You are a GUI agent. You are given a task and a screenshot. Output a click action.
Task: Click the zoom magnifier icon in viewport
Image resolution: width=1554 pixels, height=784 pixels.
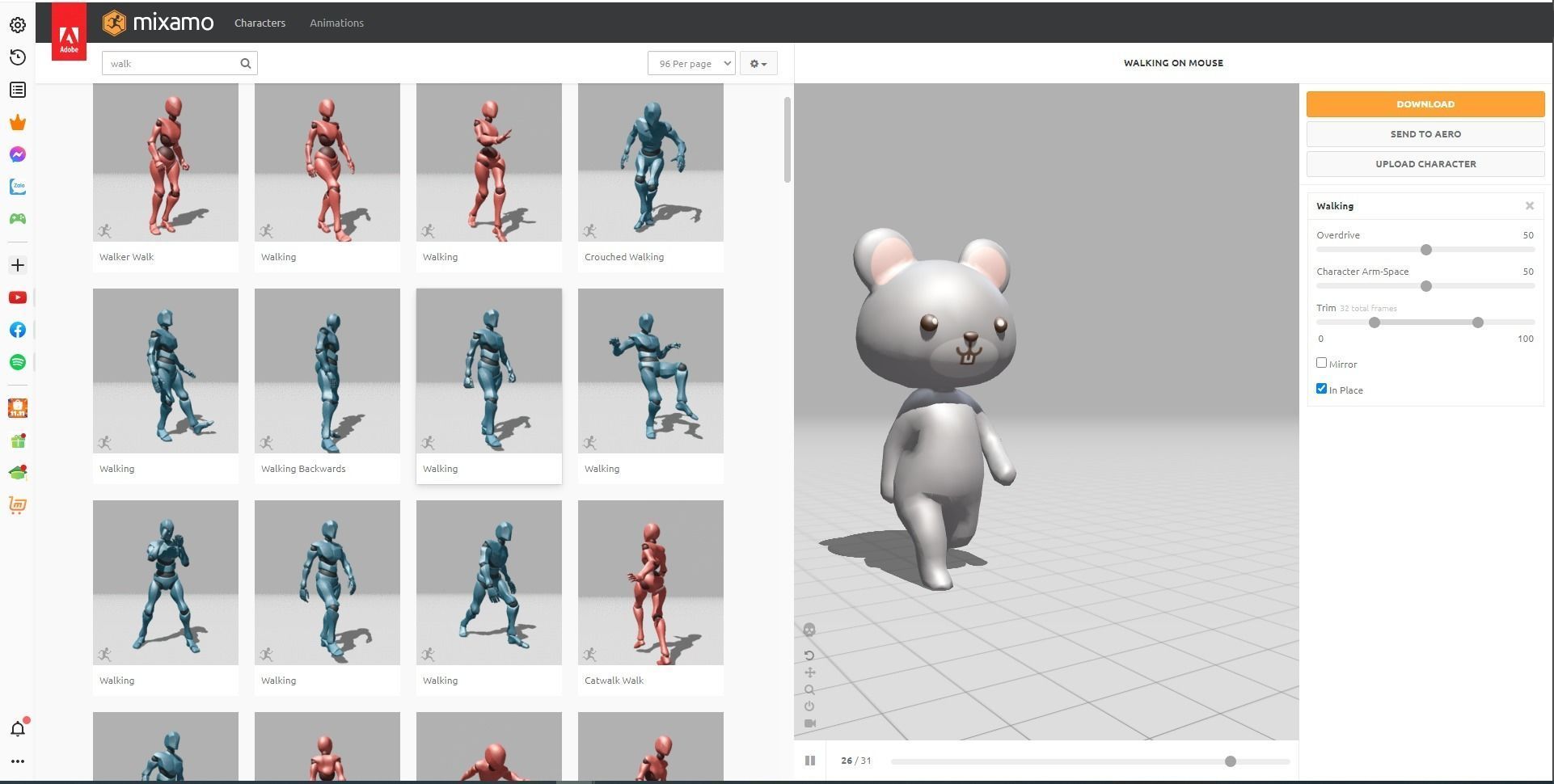[x=809, y=689]
